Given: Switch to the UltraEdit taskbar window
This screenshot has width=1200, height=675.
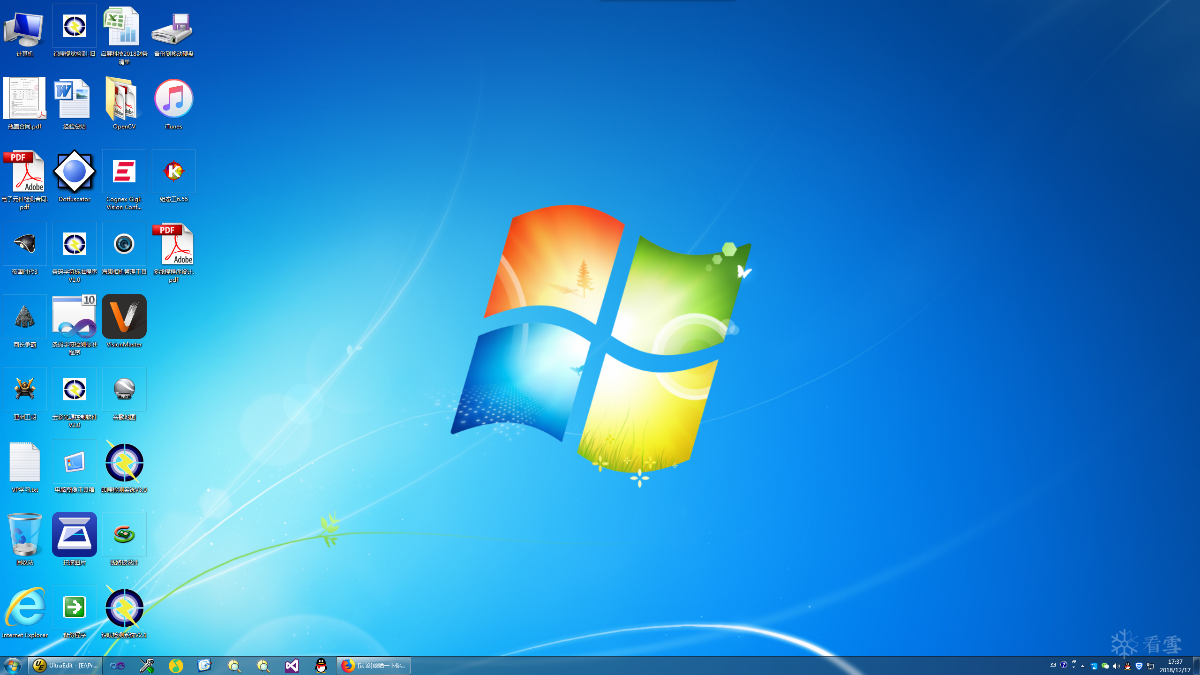Looking at the screenshot, I should (66, 665).
